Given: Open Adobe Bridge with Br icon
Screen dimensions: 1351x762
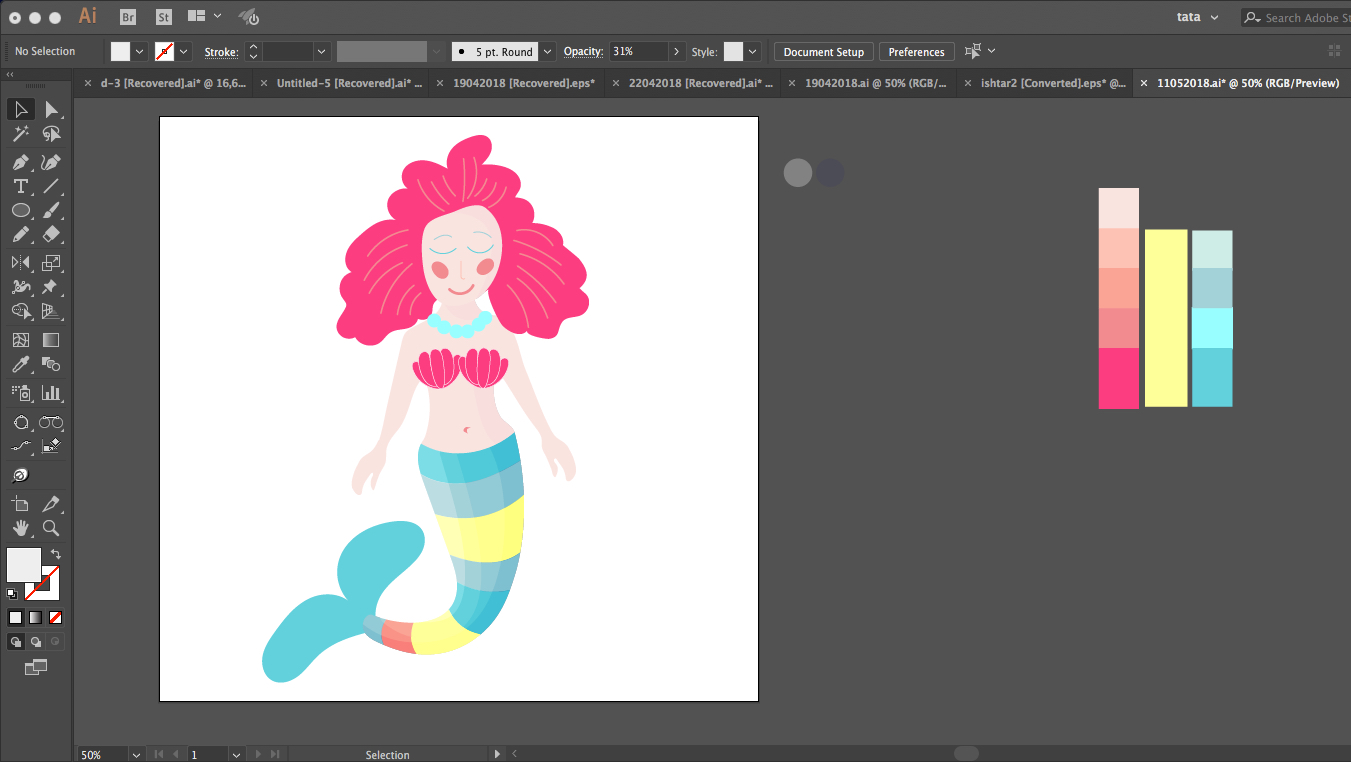Looking at the screenshot, I should pos(128,17).
